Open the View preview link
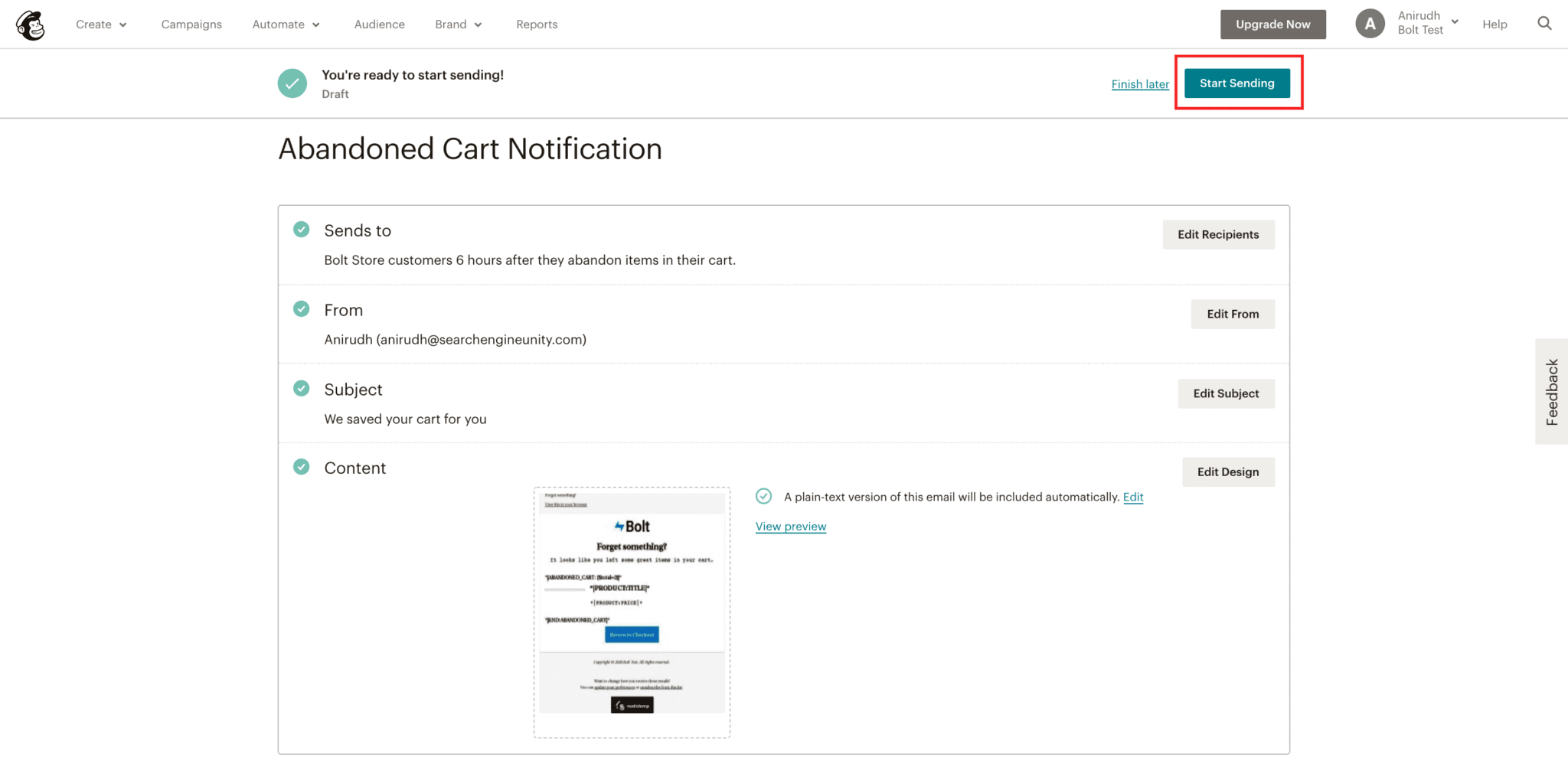The width and height of the screenshot is (1568, 783). tap(791, 527)
